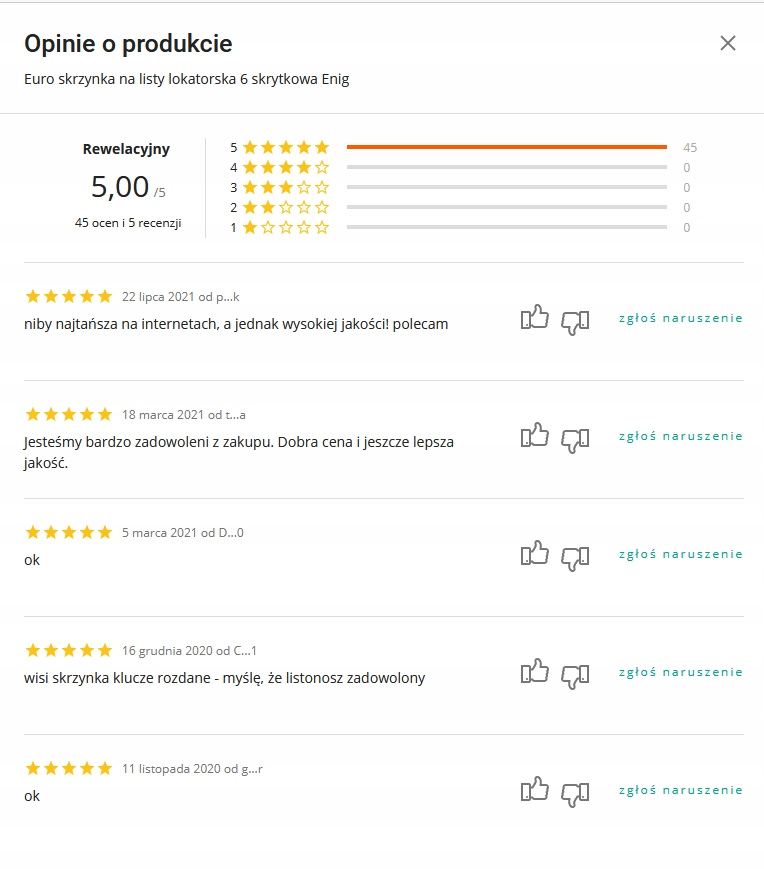Thumbs down the 22 lipca 2021 review
The height and width of the screenshot is (871, 764).
(x=575, y=321)
